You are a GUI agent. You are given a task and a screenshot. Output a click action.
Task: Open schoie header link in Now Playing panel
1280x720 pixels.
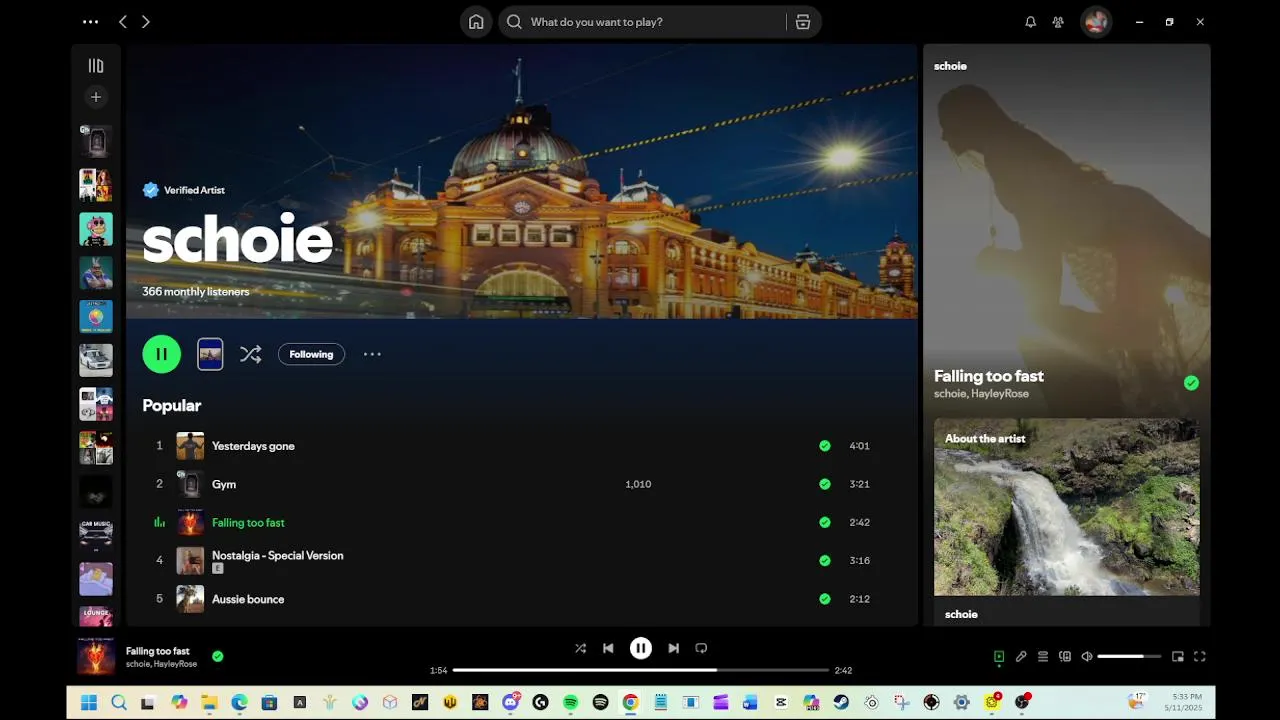tap(950, 66)
